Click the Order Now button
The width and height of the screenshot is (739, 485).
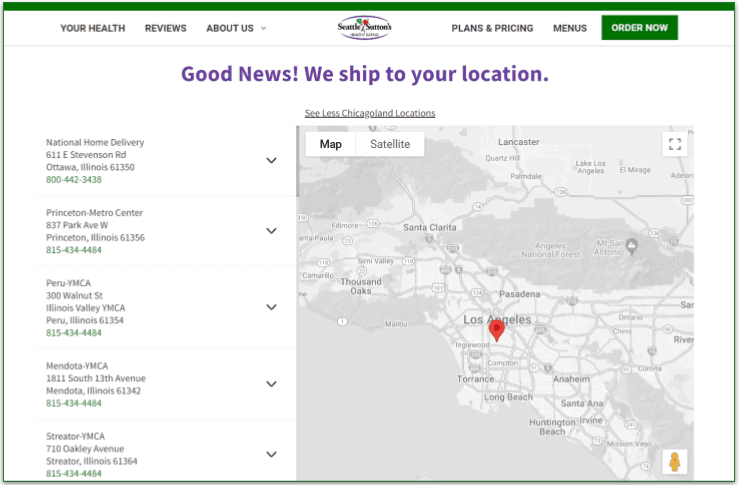[639, 28]
